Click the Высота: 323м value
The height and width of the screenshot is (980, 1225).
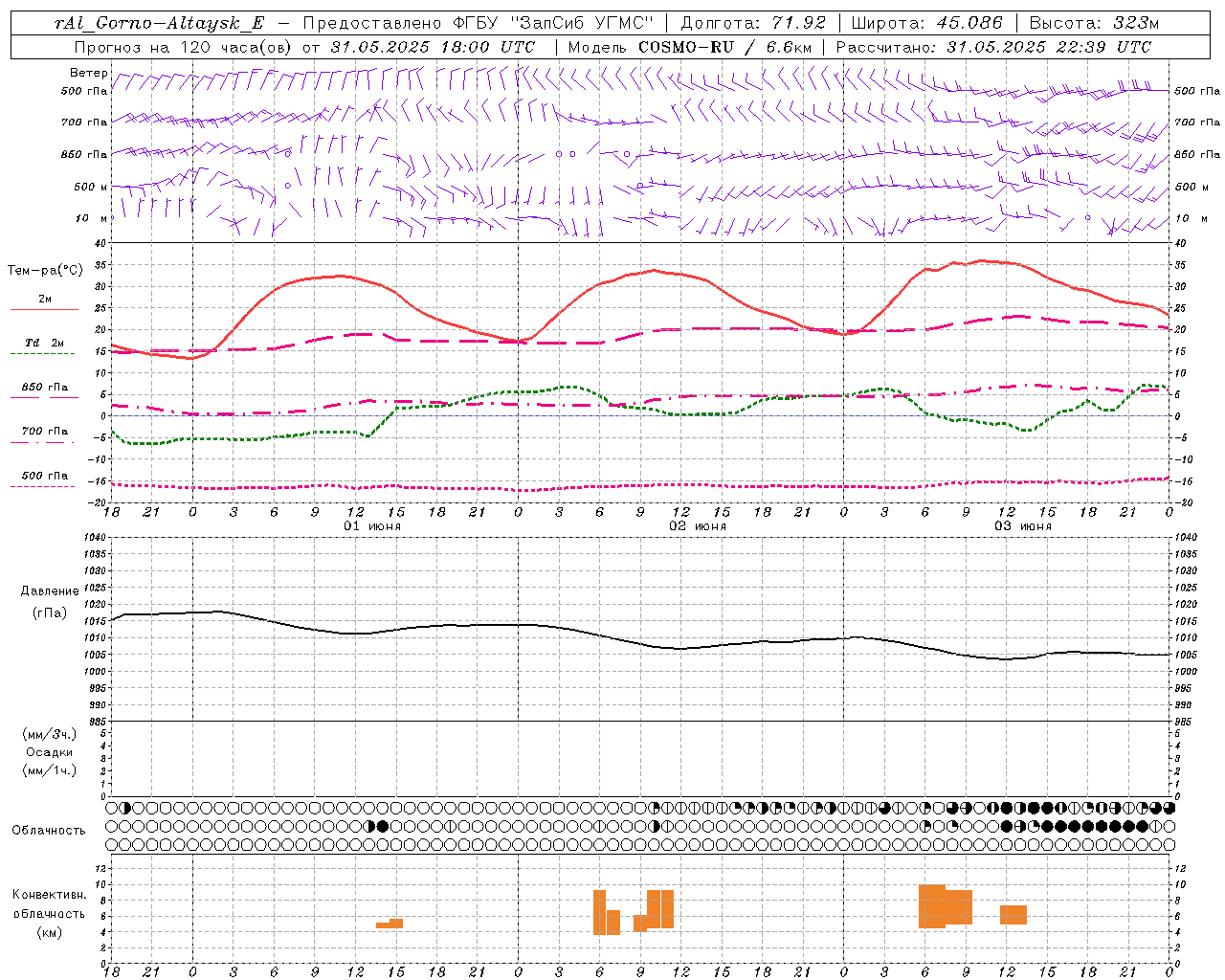coord(1095,24)
